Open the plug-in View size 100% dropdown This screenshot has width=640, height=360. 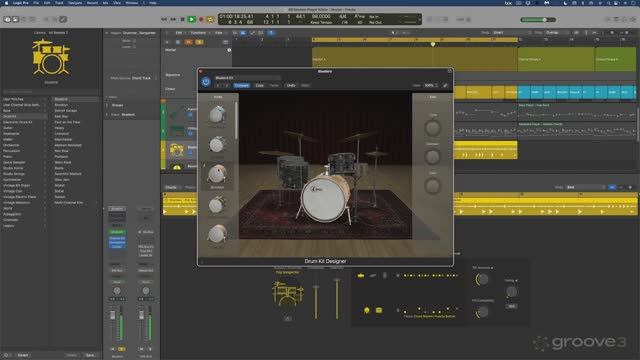[430, 86]
